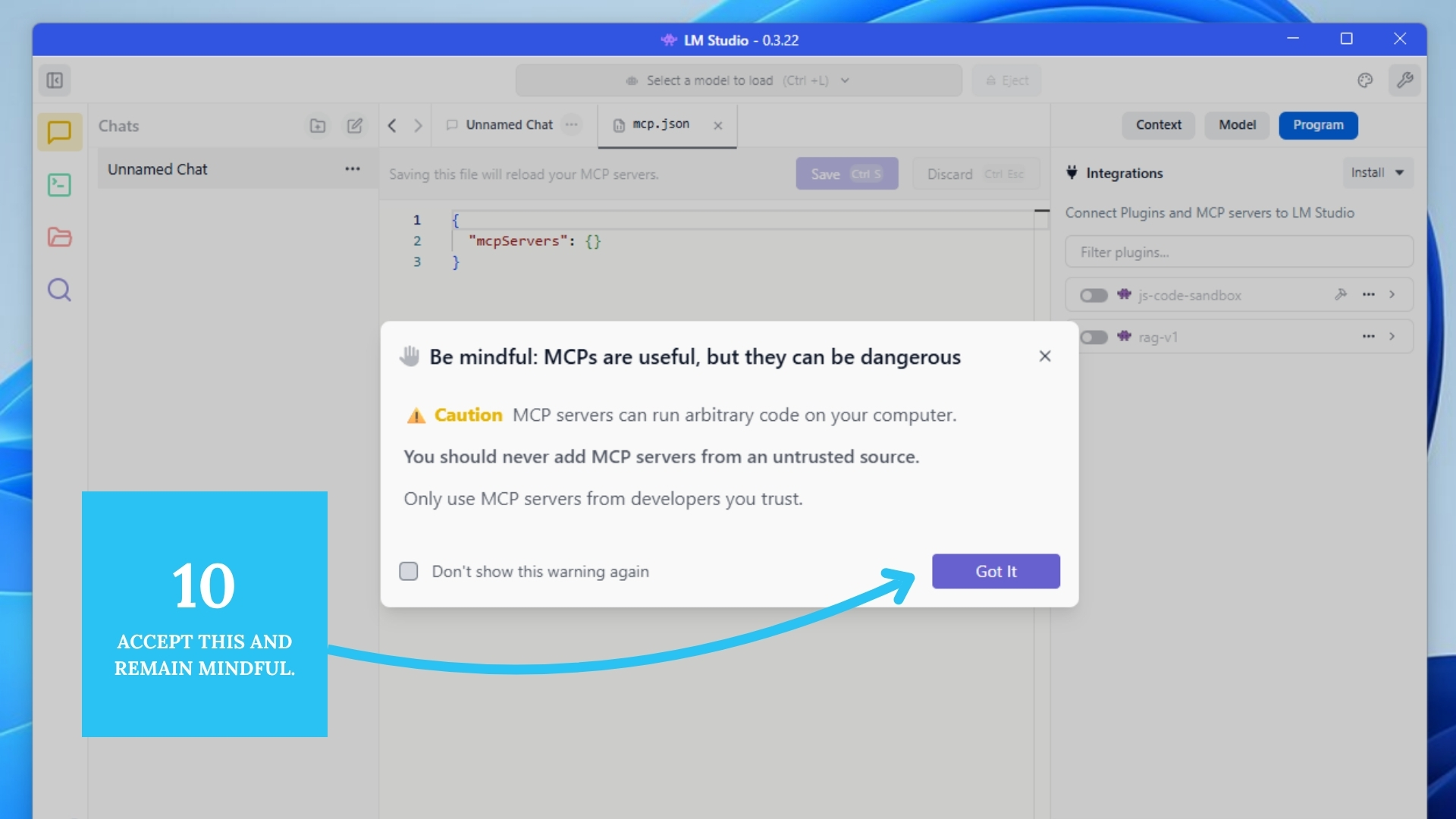Click the Integrations heading
The width and height of the screenshot is (1456, 819).
point(1124,173)
